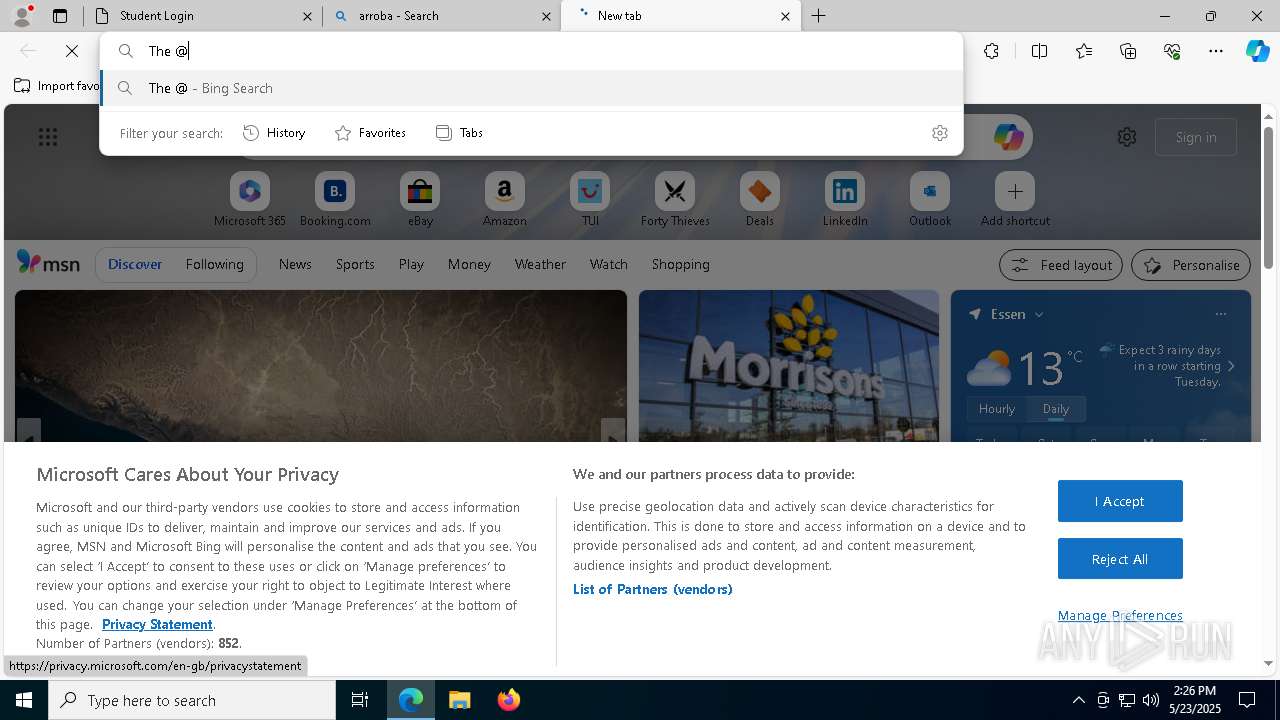The width and height of the screenshot is (1280, 720).
Task: Click the Sign in button
Action: [x=1196, y=137]
